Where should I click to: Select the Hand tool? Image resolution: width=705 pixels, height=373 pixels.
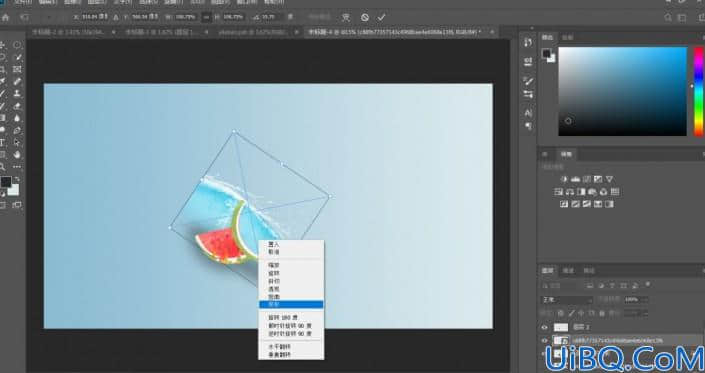coord(18,155)
